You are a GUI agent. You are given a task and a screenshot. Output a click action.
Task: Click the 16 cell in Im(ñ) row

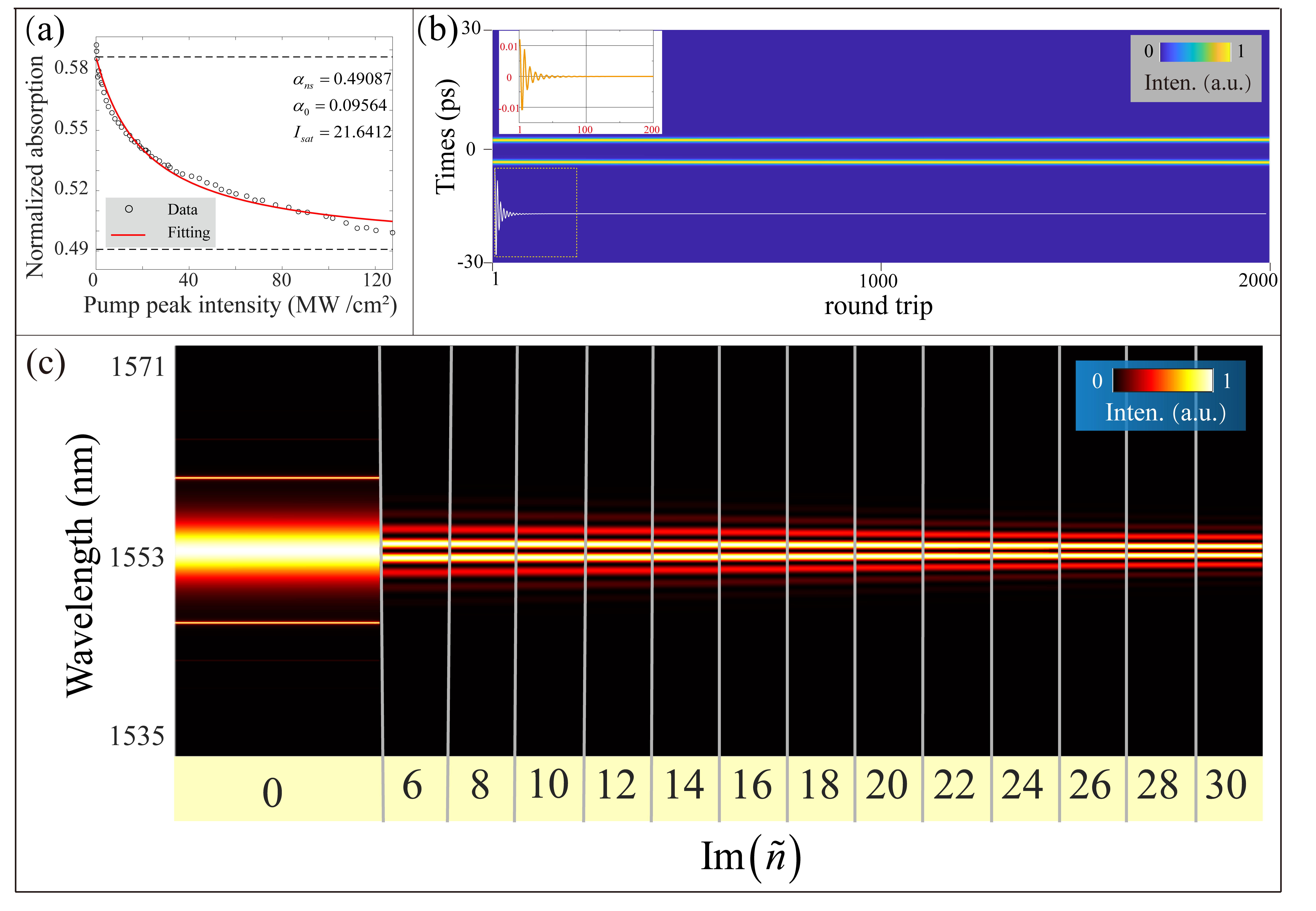point(753,789)
